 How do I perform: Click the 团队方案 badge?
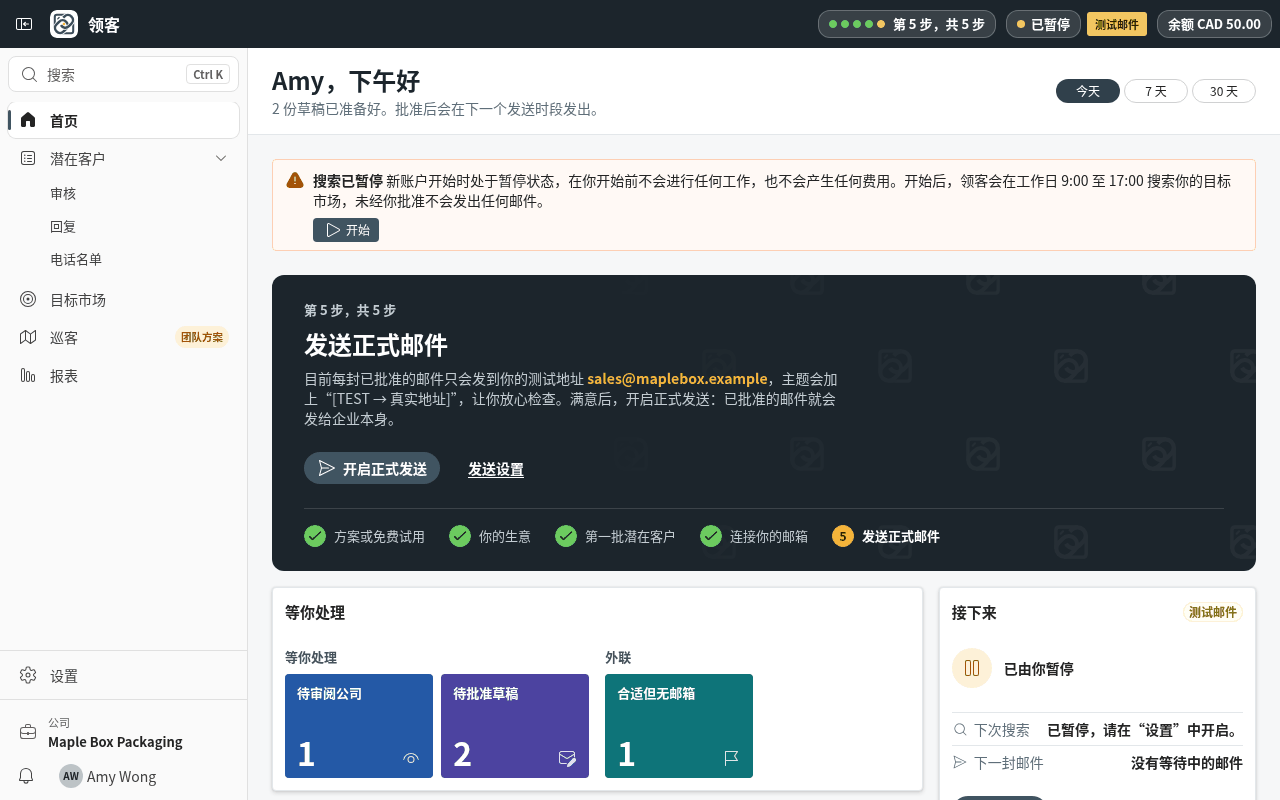click(202, 337)
